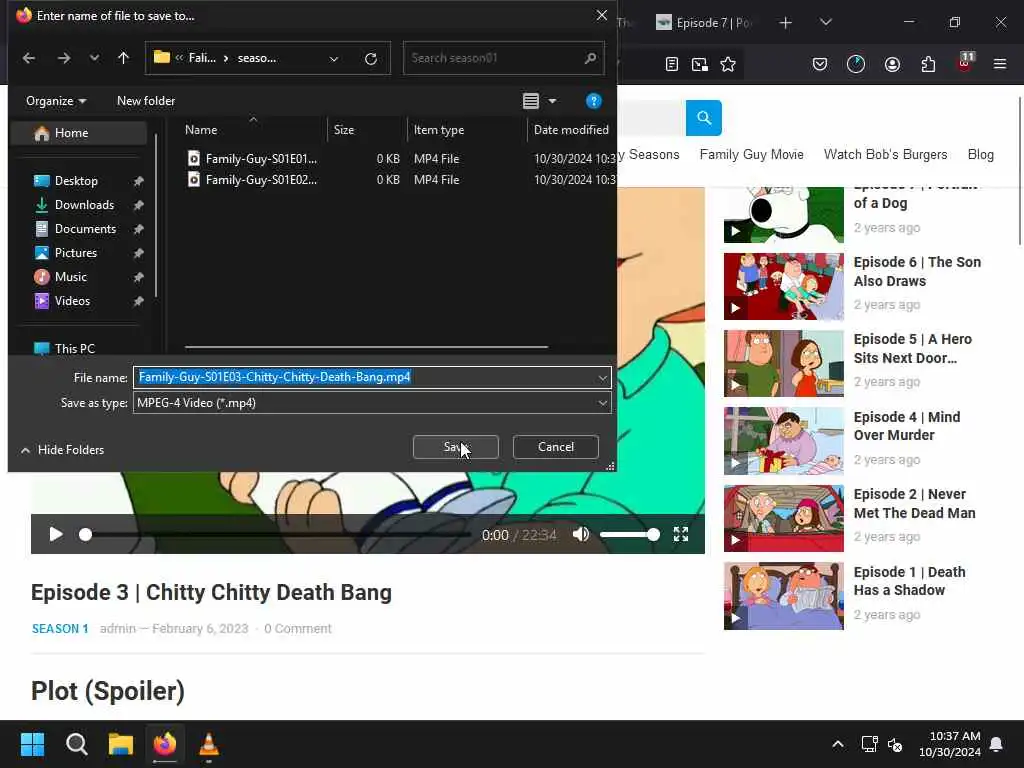Play the episode video
1024x768 pixels.
[x=56, y=535]
